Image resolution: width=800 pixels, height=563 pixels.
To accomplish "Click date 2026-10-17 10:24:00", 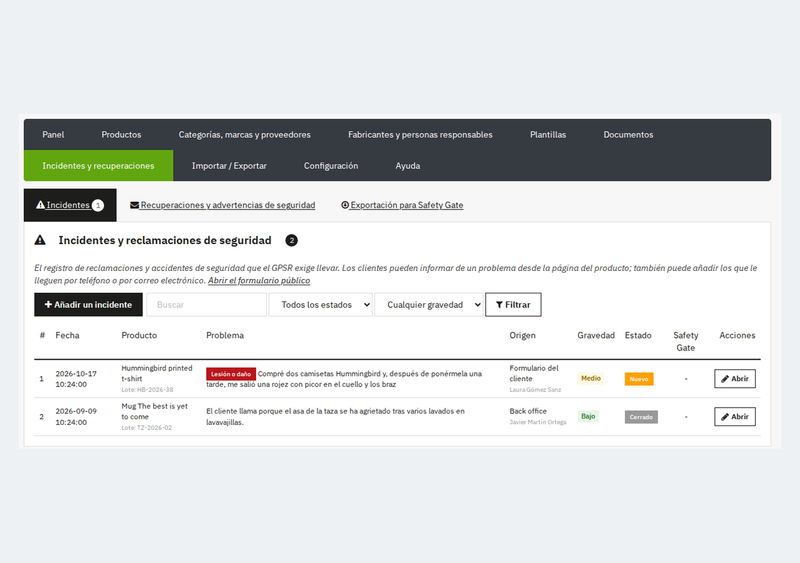I will pos(76,379).
